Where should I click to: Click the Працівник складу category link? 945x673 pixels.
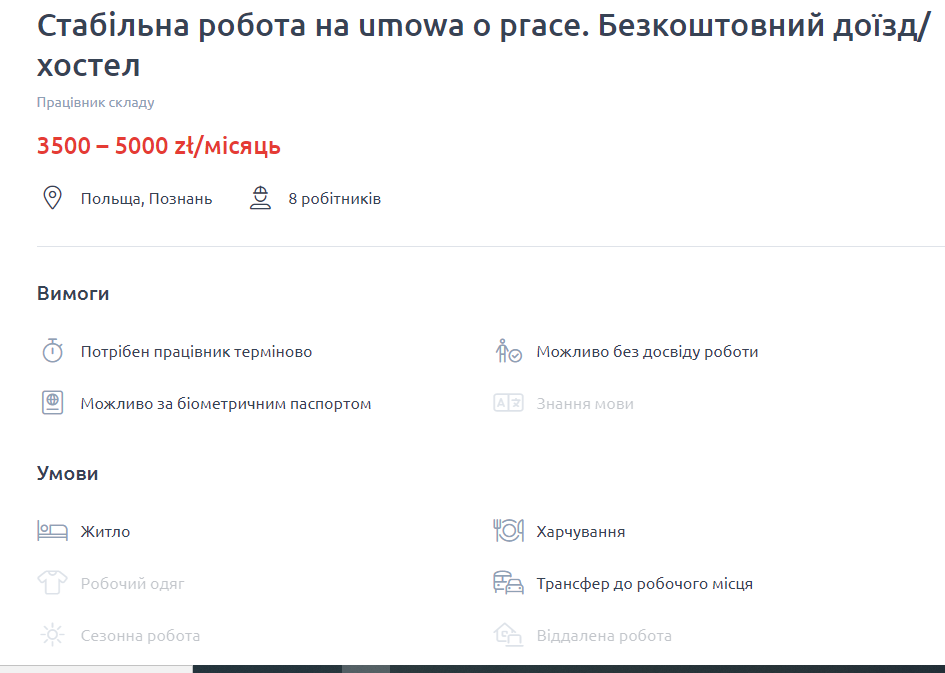tap(95, 101)
